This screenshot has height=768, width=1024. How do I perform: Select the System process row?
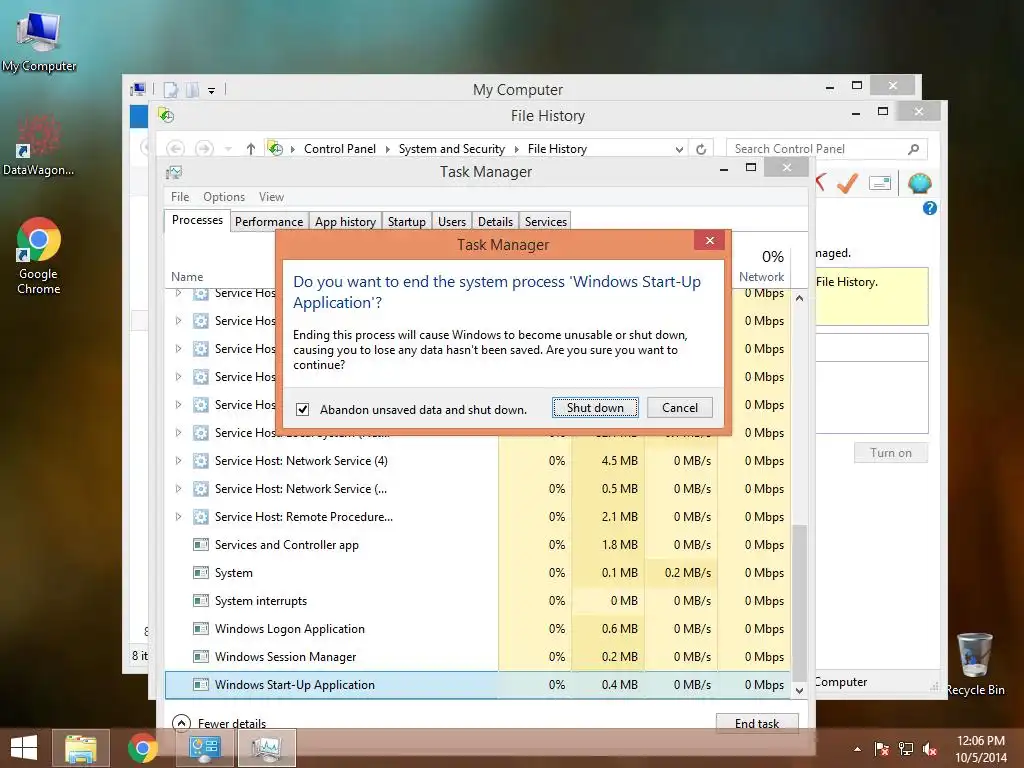tap(477, 573)
